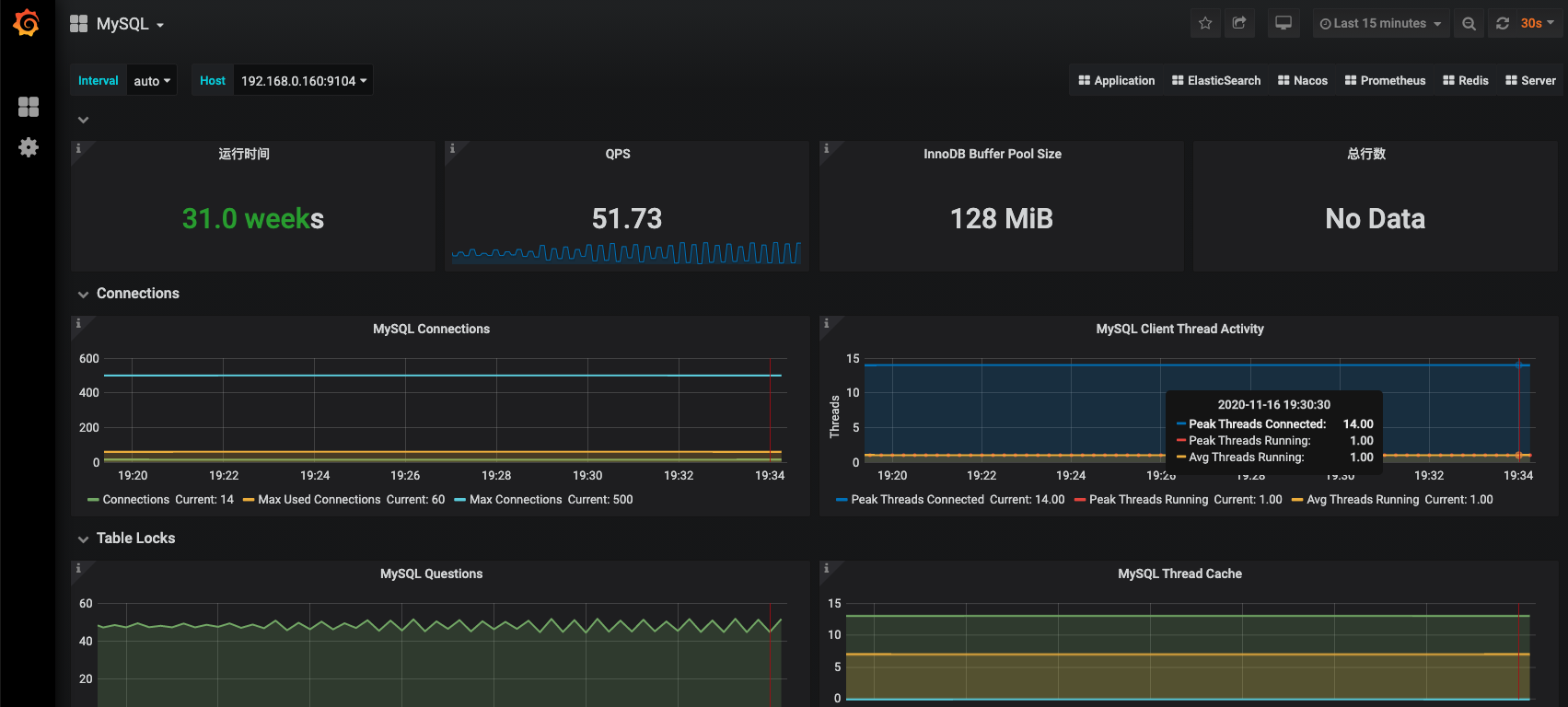Click info icon on MySQL Client Thread Activity
The image size is (1568, 707).
827,323
